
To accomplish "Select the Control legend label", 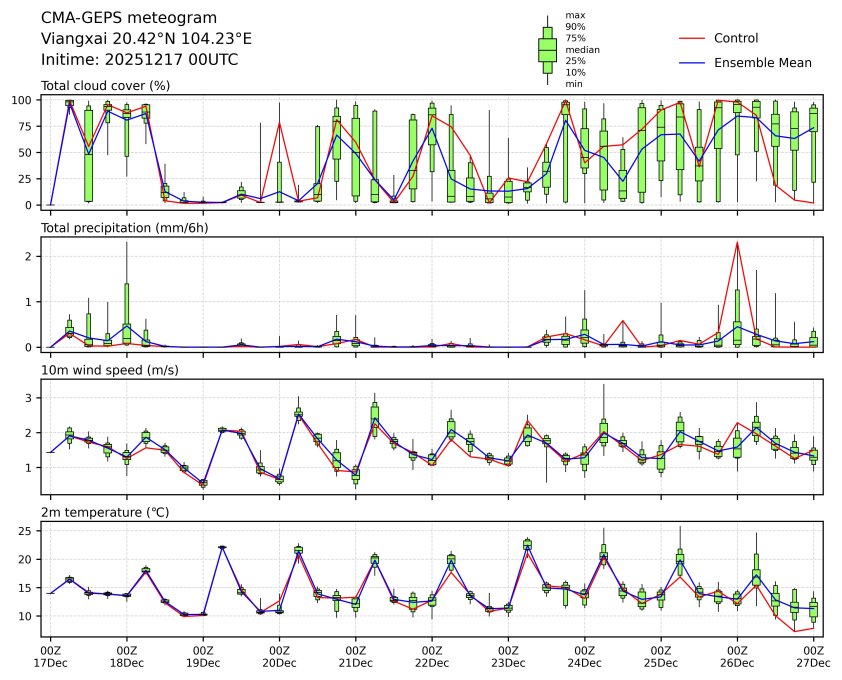I will click(x=735, y=39).
